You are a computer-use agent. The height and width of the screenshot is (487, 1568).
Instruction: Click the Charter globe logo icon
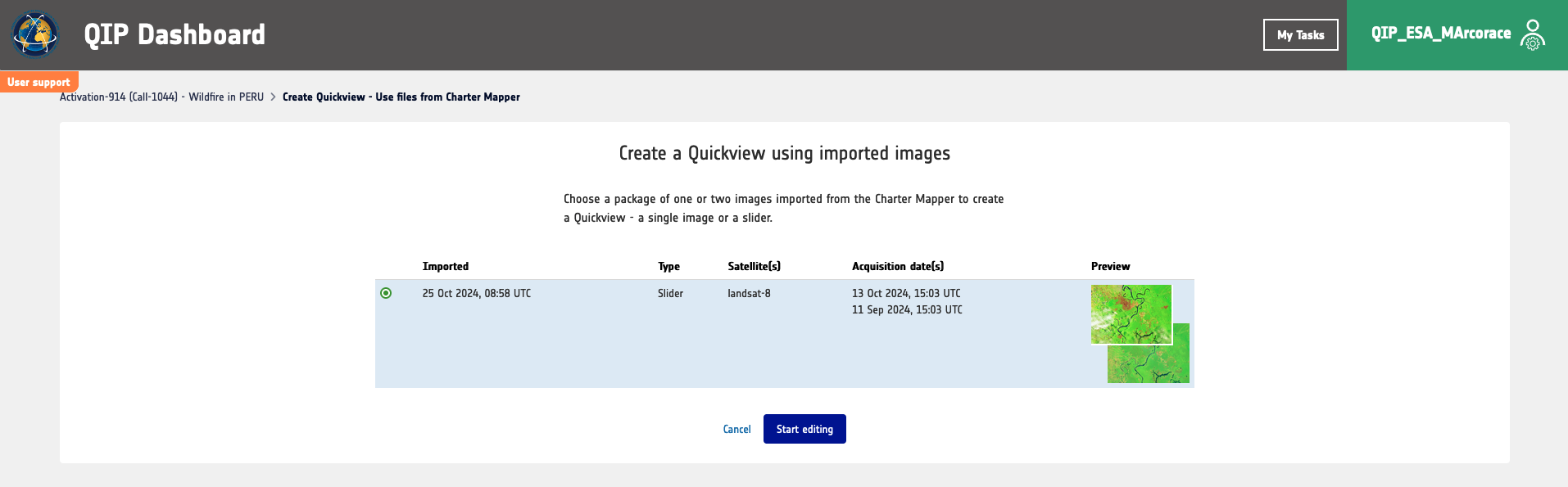pos(35,34)
